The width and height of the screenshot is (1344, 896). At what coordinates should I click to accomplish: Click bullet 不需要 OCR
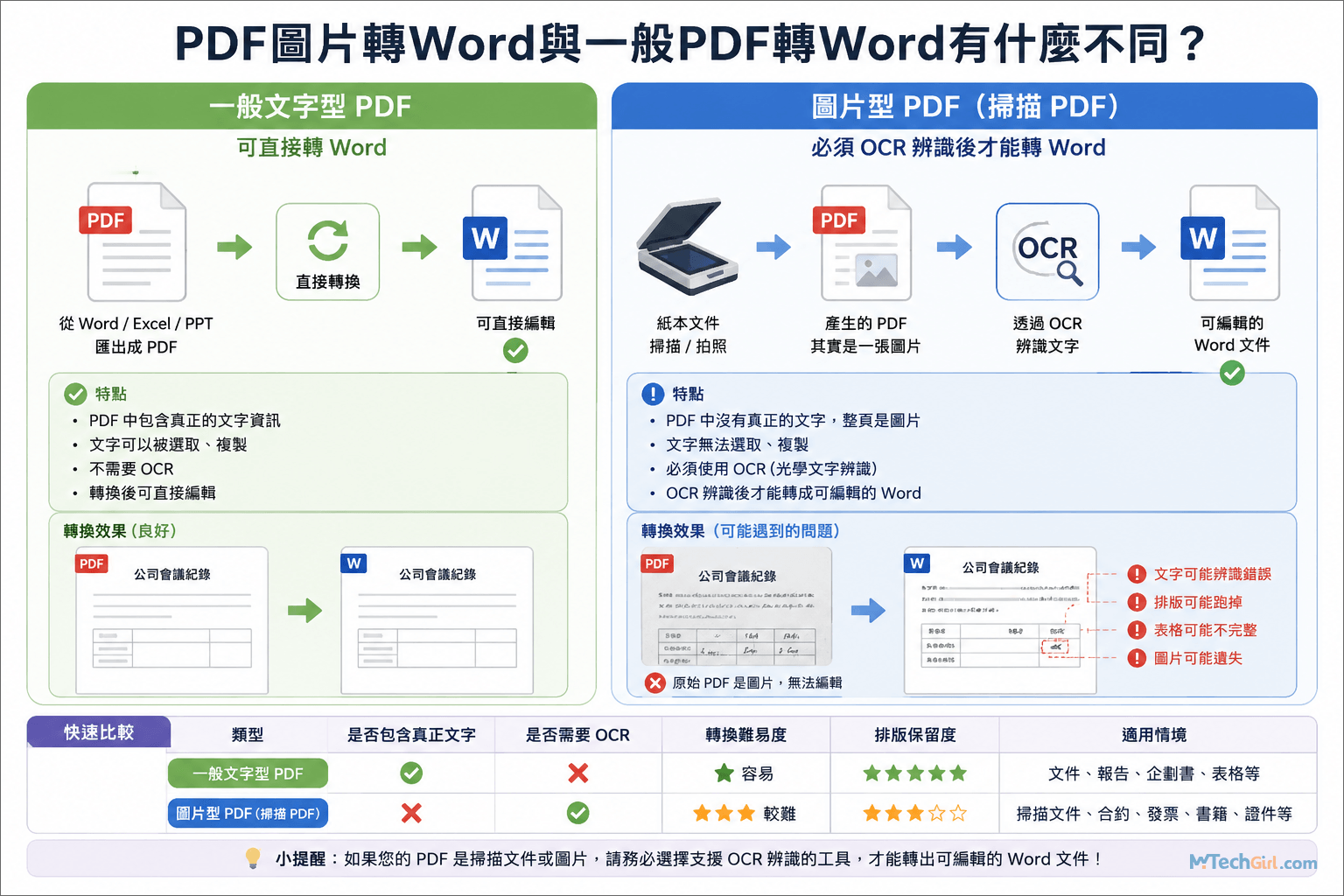coord(131,469)
